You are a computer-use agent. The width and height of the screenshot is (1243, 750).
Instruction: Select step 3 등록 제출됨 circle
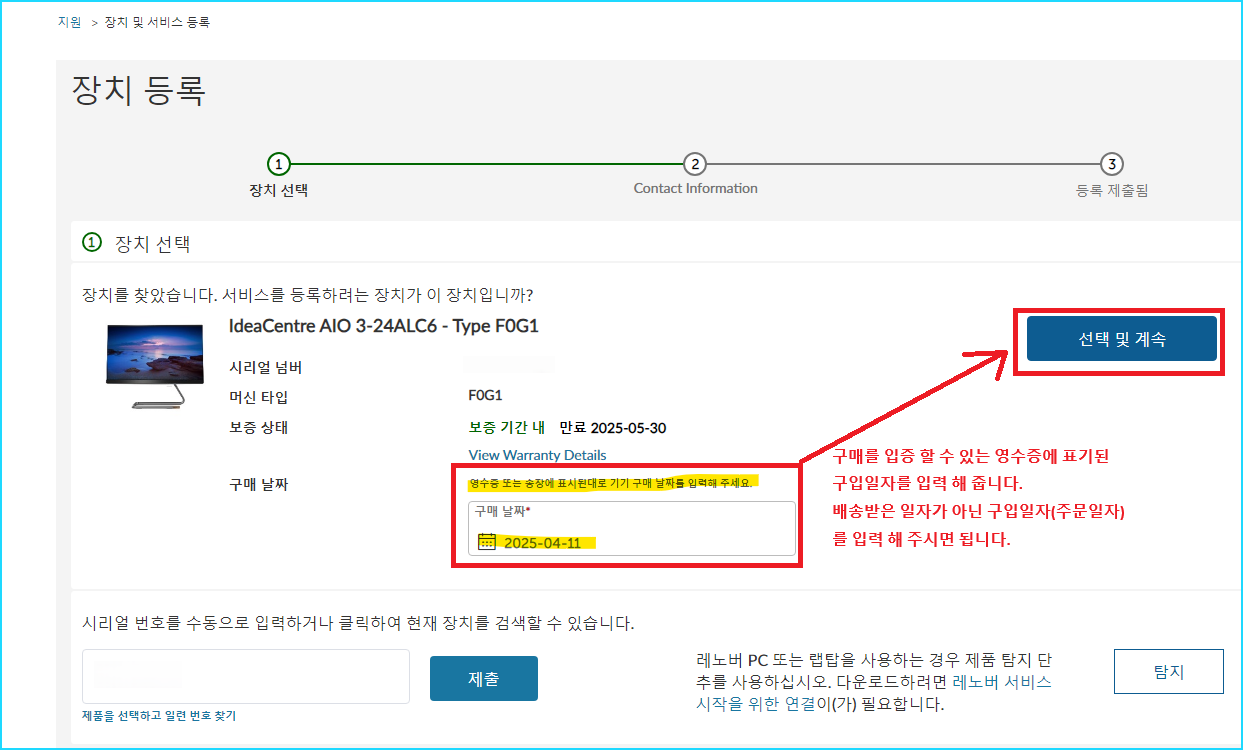[x=1111, y=164]
